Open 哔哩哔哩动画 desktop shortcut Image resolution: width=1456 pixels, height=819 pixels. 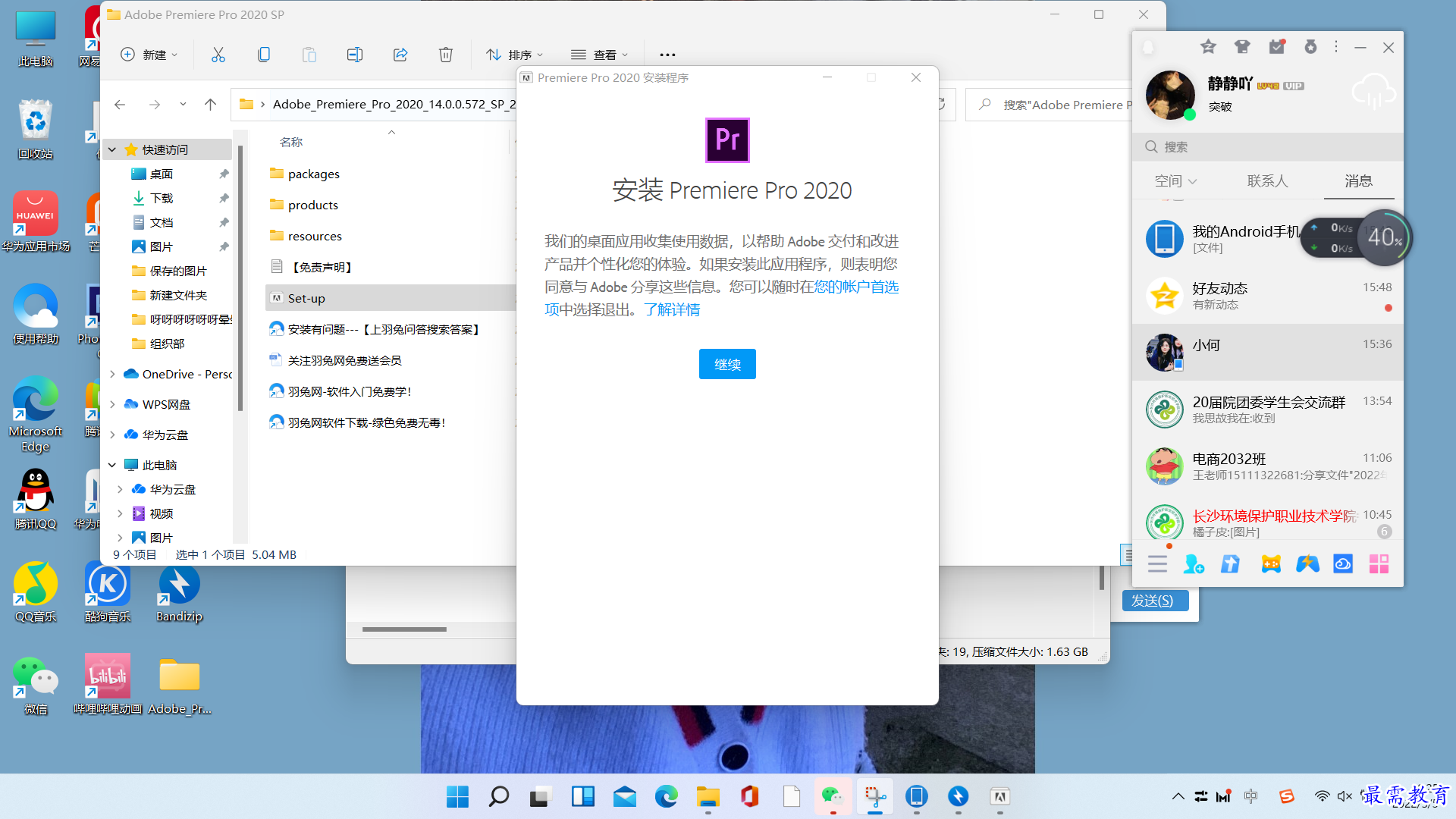tap(108, 684)
